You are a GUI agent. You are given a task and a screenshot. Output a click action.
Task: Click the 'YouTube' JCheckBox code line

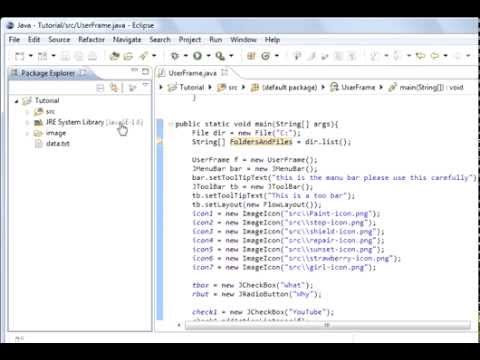[x=263, y=312]
